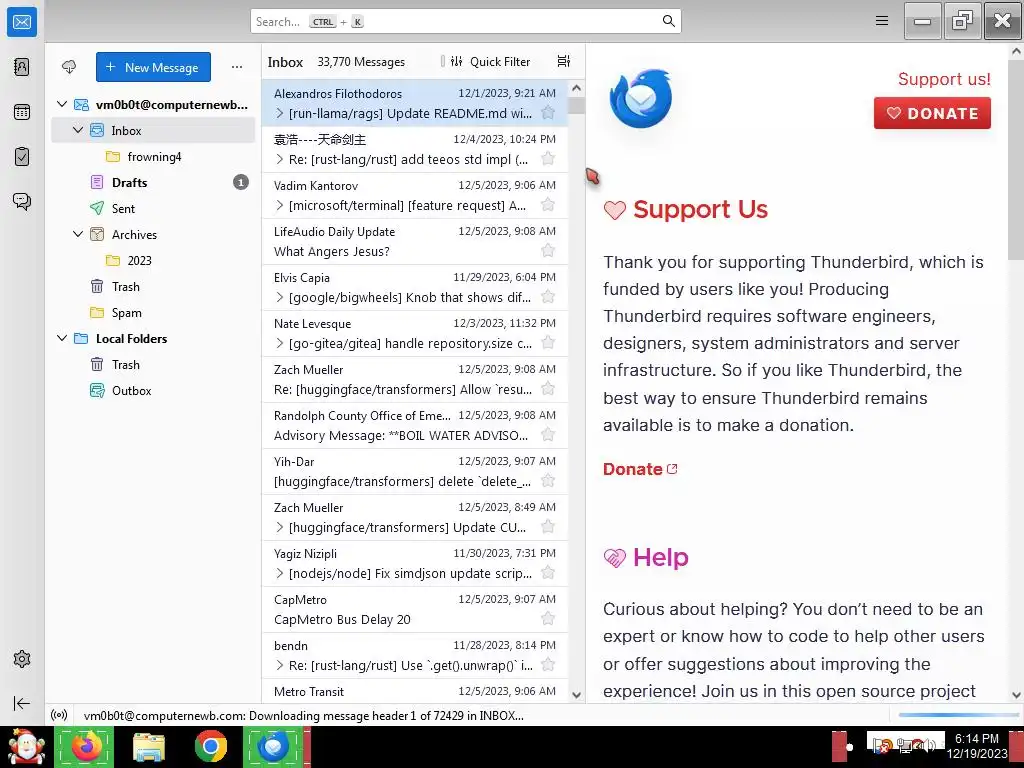The image size is (1024, 768).
Task: Open the Local Folders Trash
Action: pos(153,364)
